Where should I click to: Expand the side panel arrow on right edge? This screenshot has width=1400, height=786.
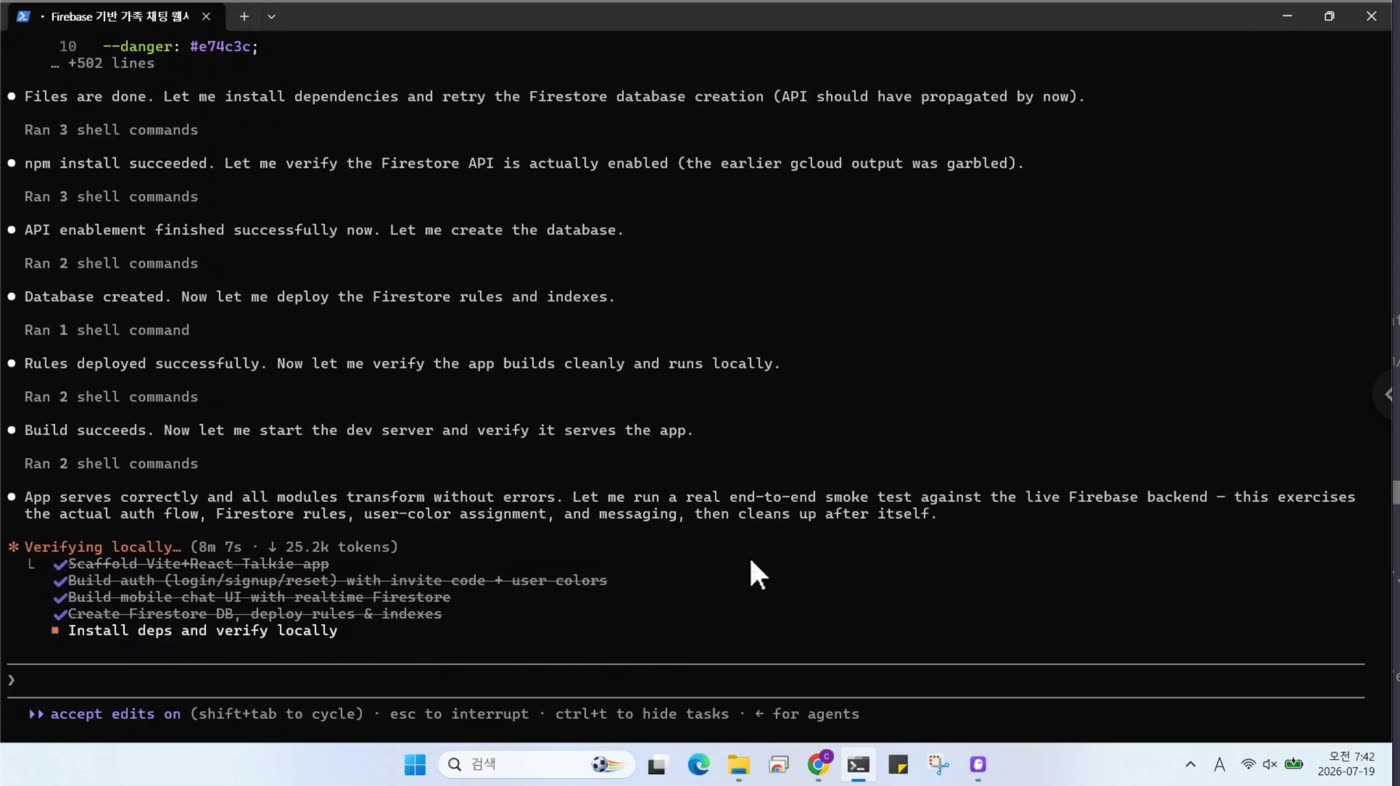(1388, 394)
